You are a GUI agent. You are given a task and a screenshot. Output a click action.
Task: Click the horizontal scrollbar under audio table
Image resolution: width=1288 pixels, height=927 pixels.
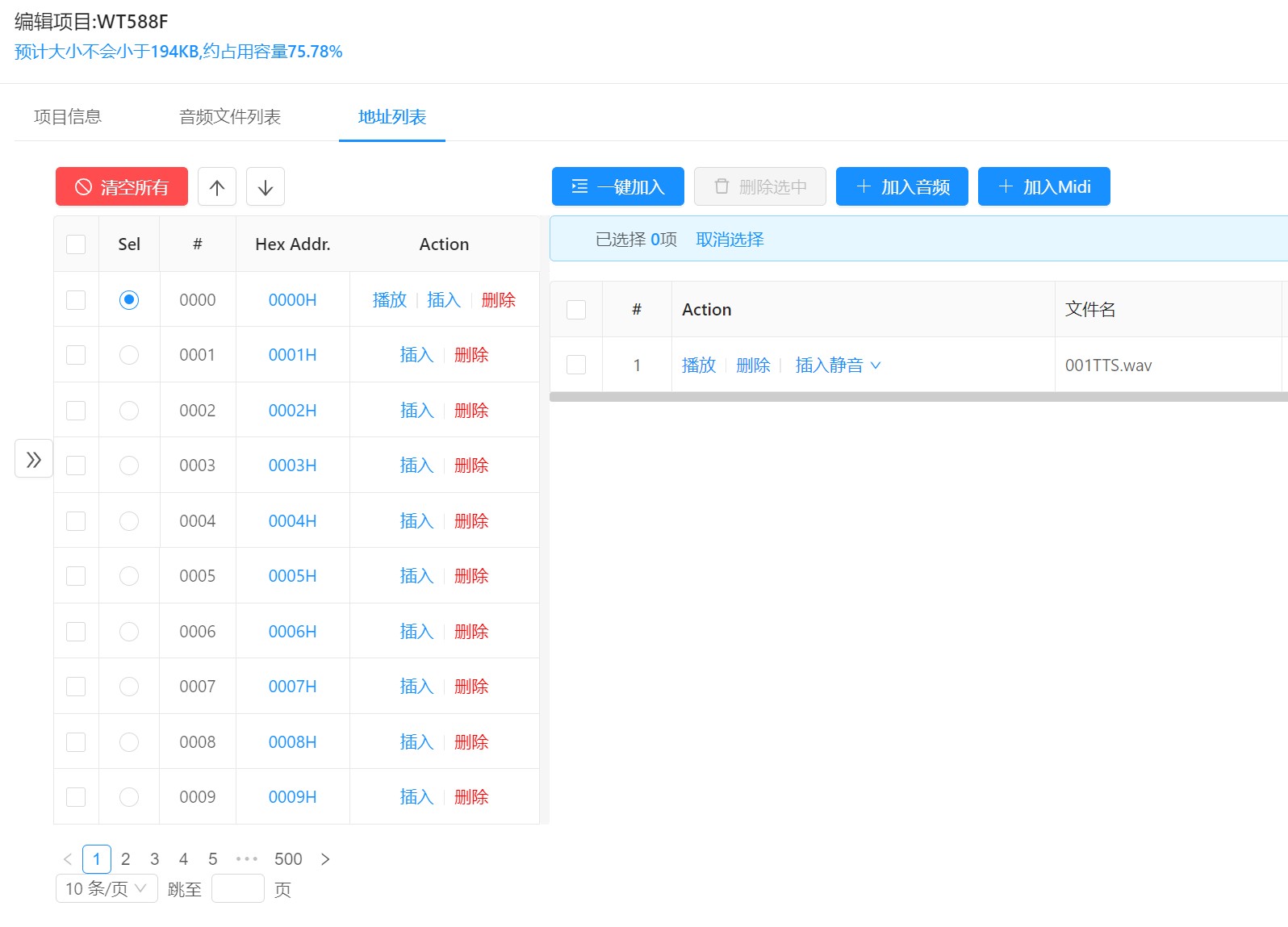(x=918, y=397)
